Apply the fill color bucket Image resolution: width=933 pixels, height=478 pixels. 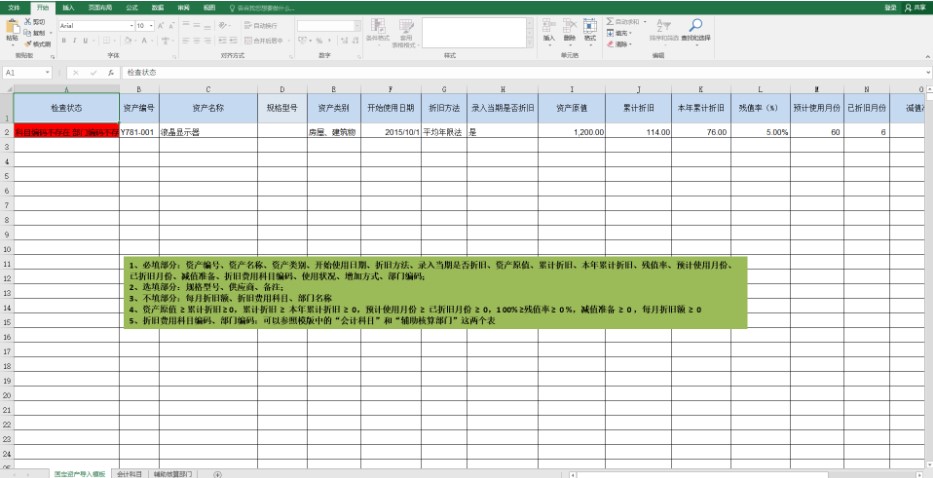[x=128, y=40]
